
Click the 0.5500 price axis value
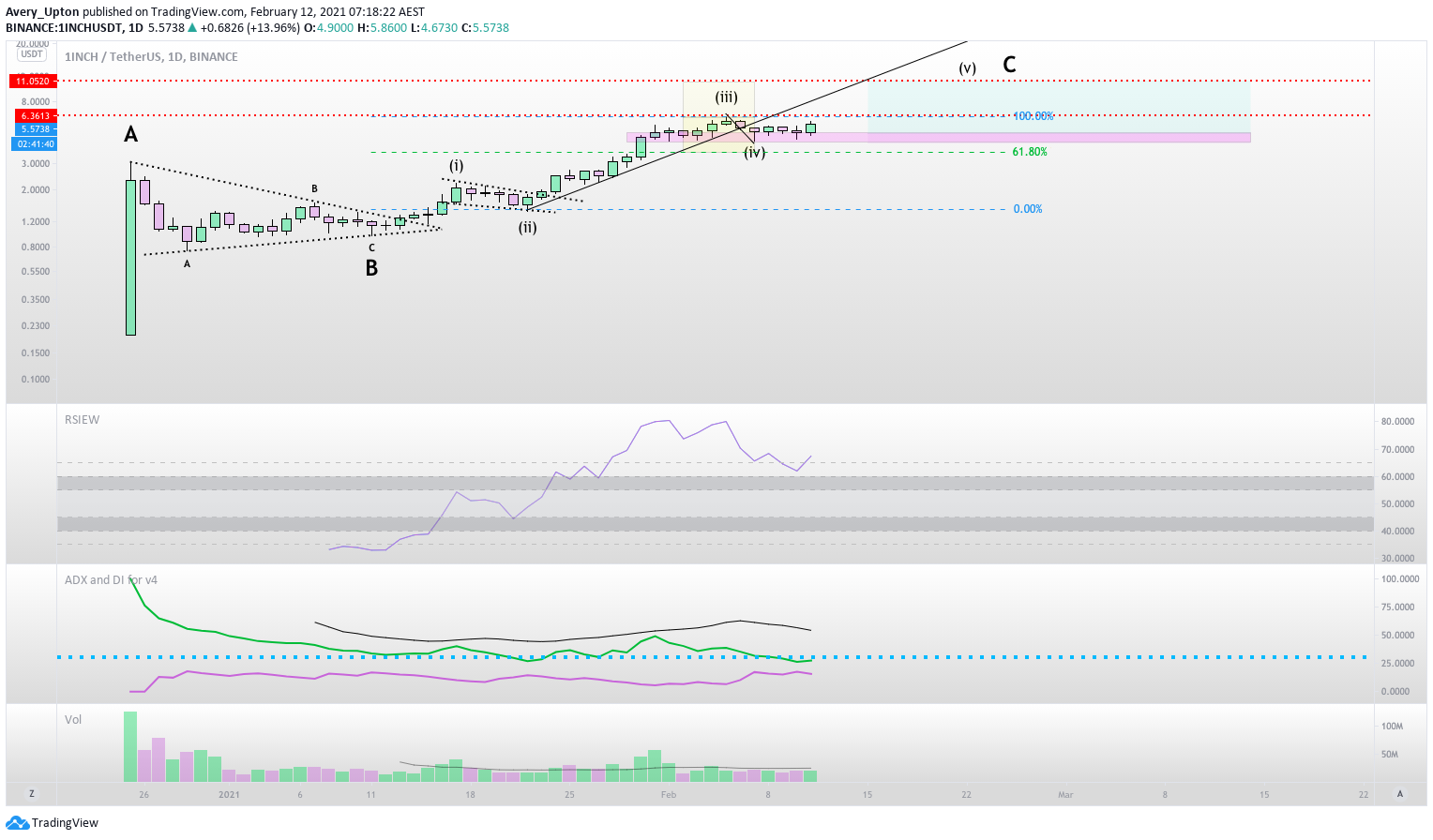[x=36, y=272]
